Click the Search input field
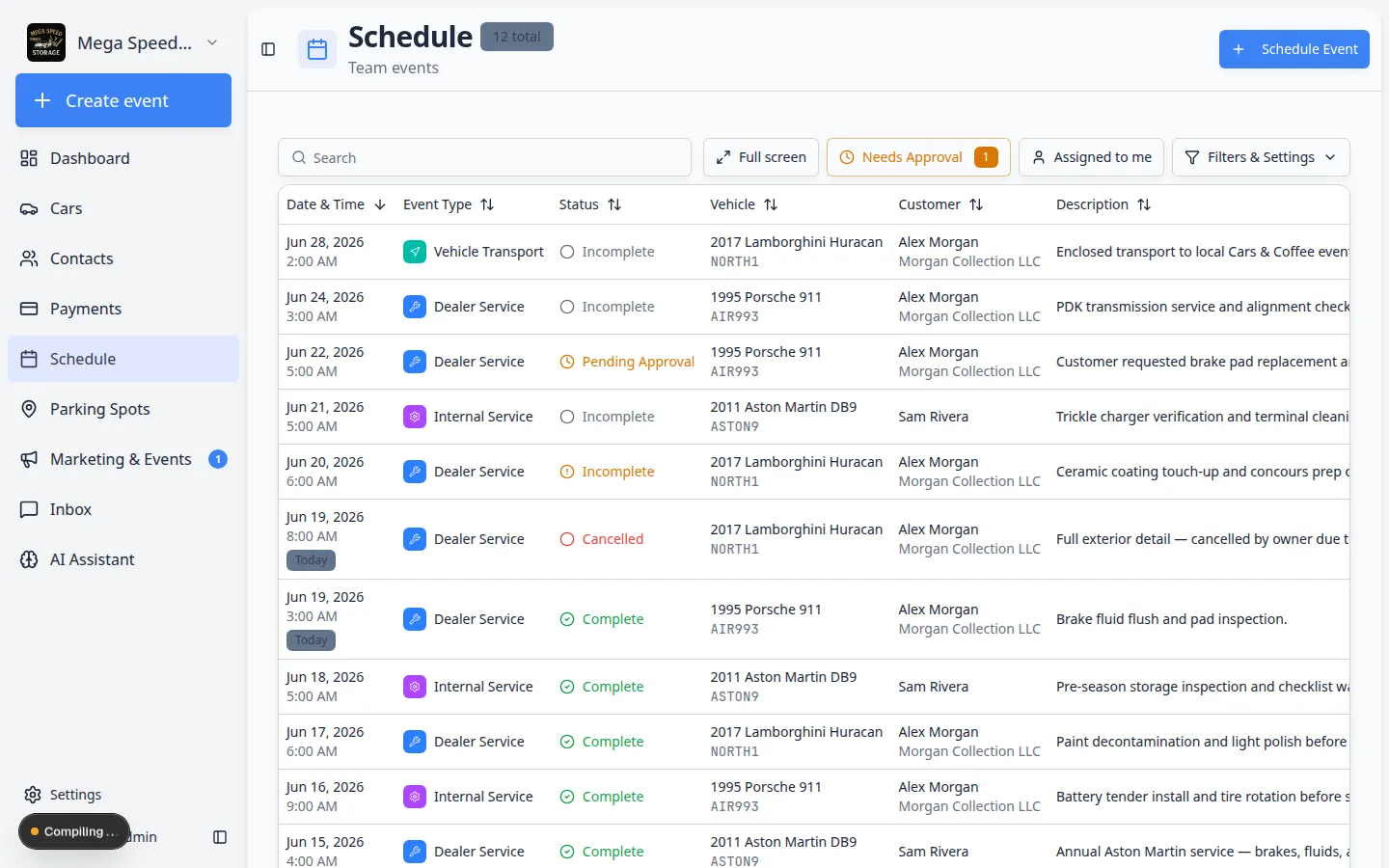1389x868 pixels. coord(484,157)
